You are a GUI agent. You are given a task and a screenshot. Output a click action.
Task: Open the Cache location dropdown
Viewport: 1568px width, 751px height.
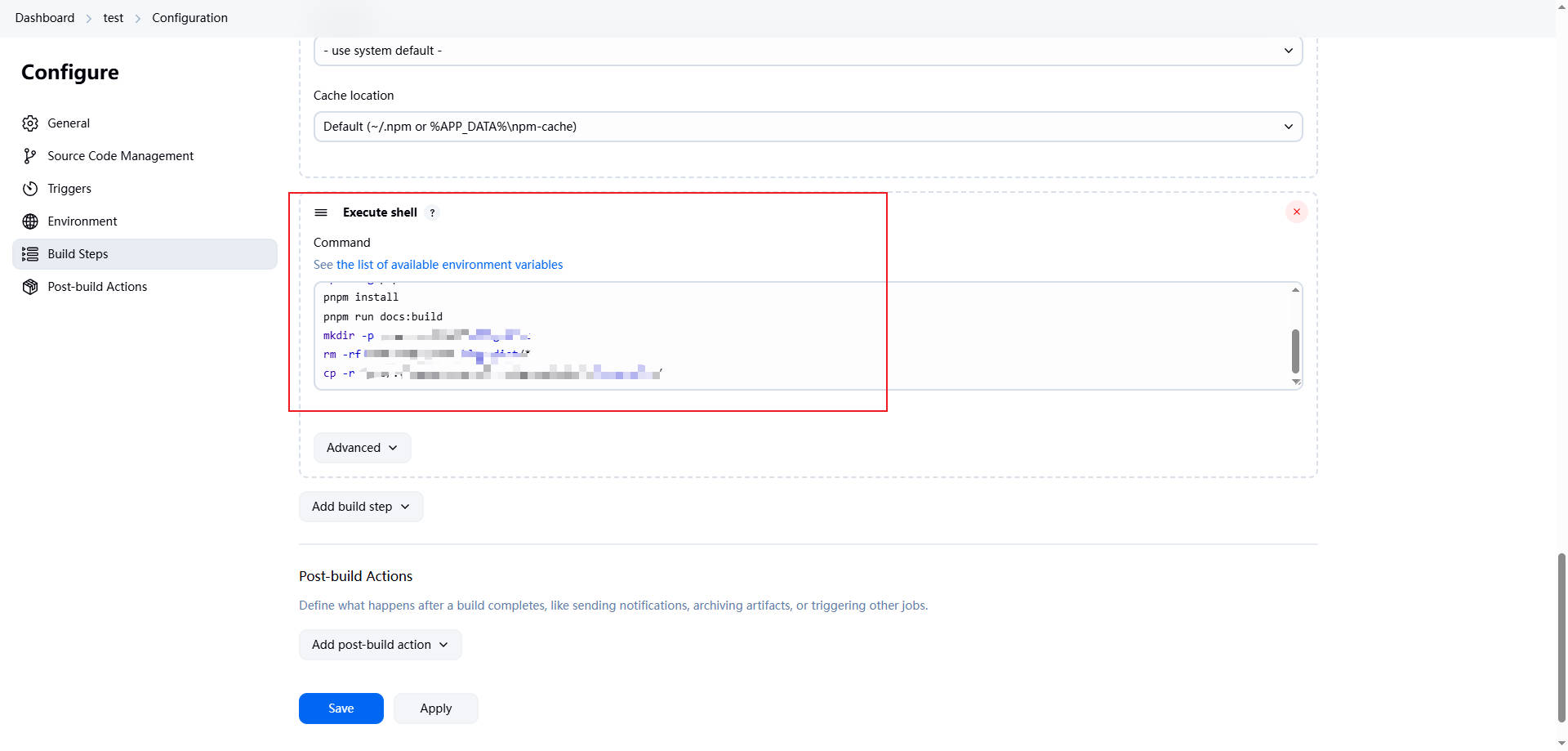807,127
